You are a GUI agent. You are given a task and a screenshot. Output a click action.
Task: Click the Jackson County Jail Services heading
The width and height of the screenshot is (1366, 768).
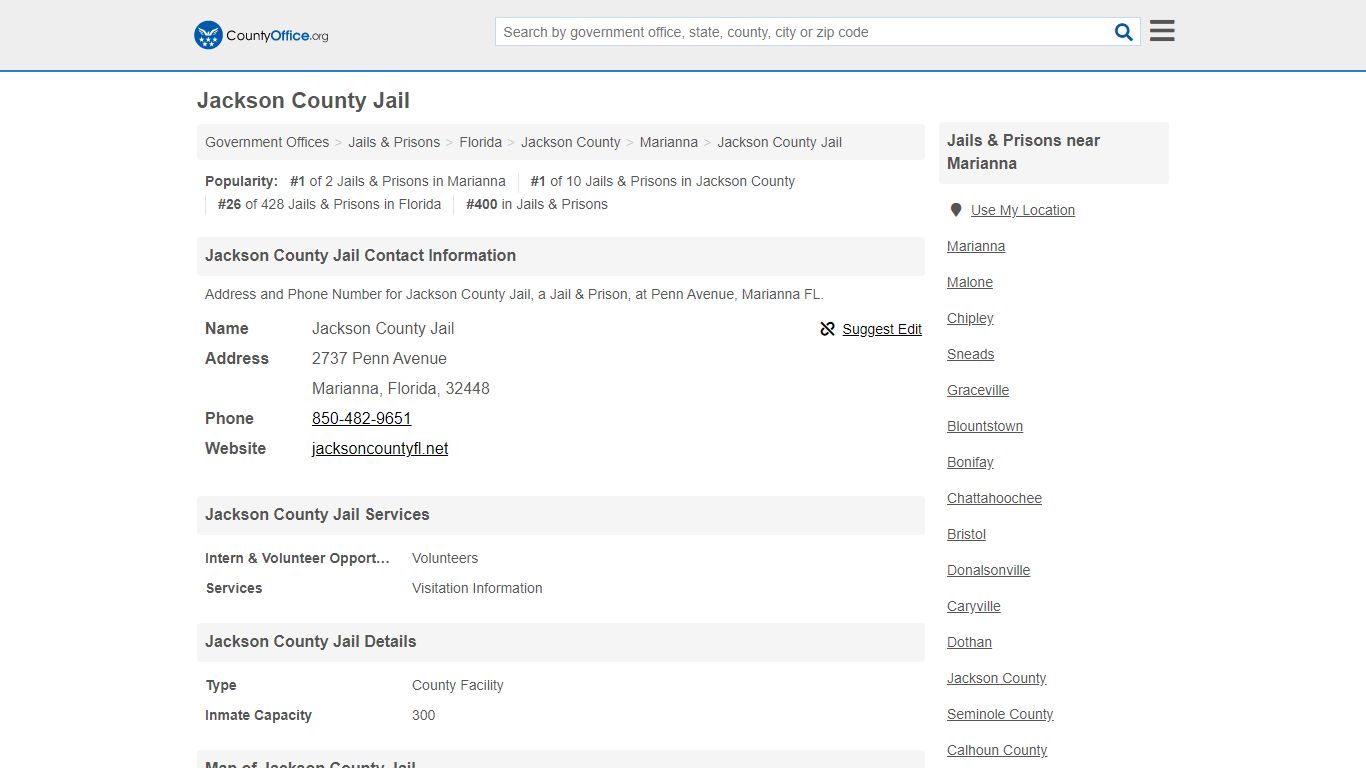(317, 514)
